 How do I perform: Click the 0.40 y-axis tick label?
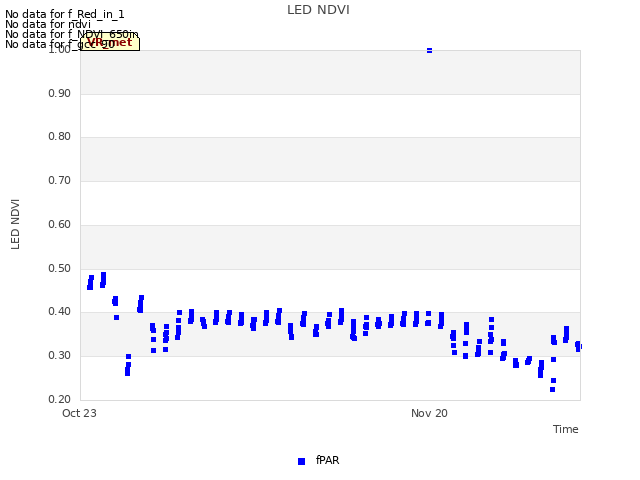60,311
